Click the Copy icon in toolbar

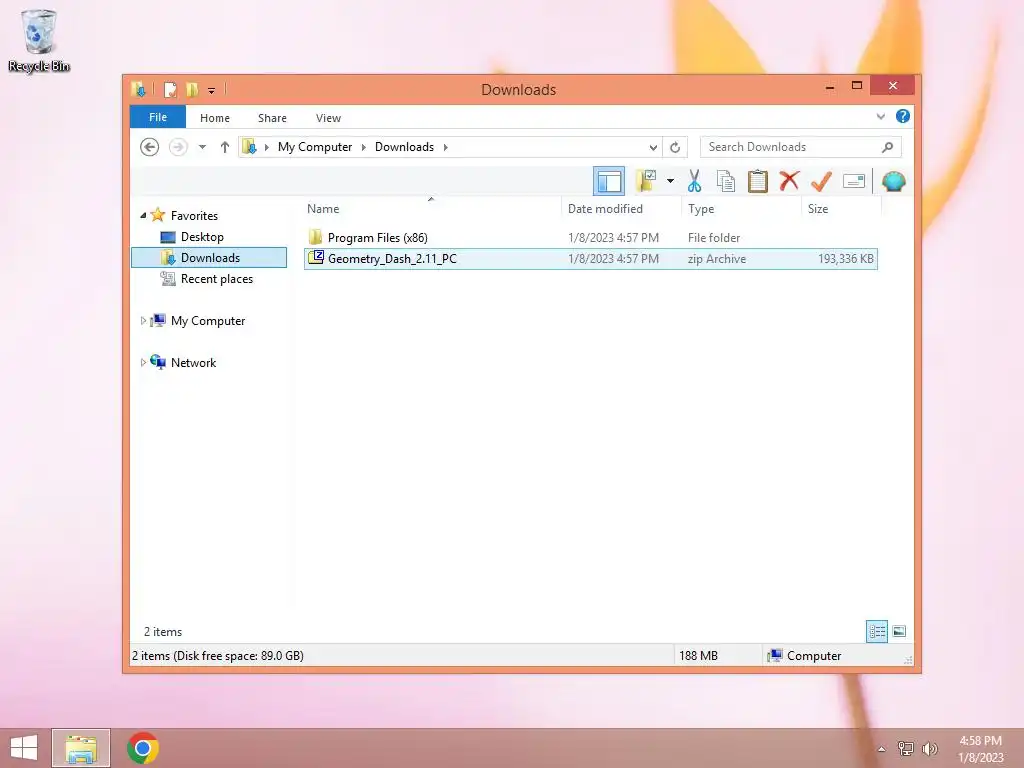725,182
